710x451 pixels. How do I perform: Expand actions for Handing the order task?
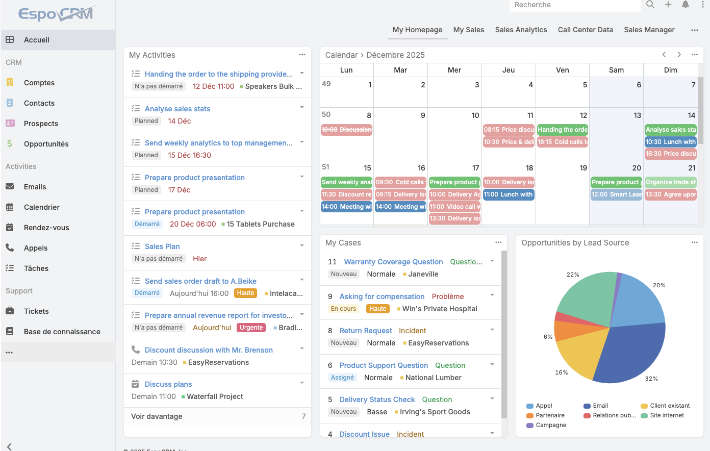302,73
